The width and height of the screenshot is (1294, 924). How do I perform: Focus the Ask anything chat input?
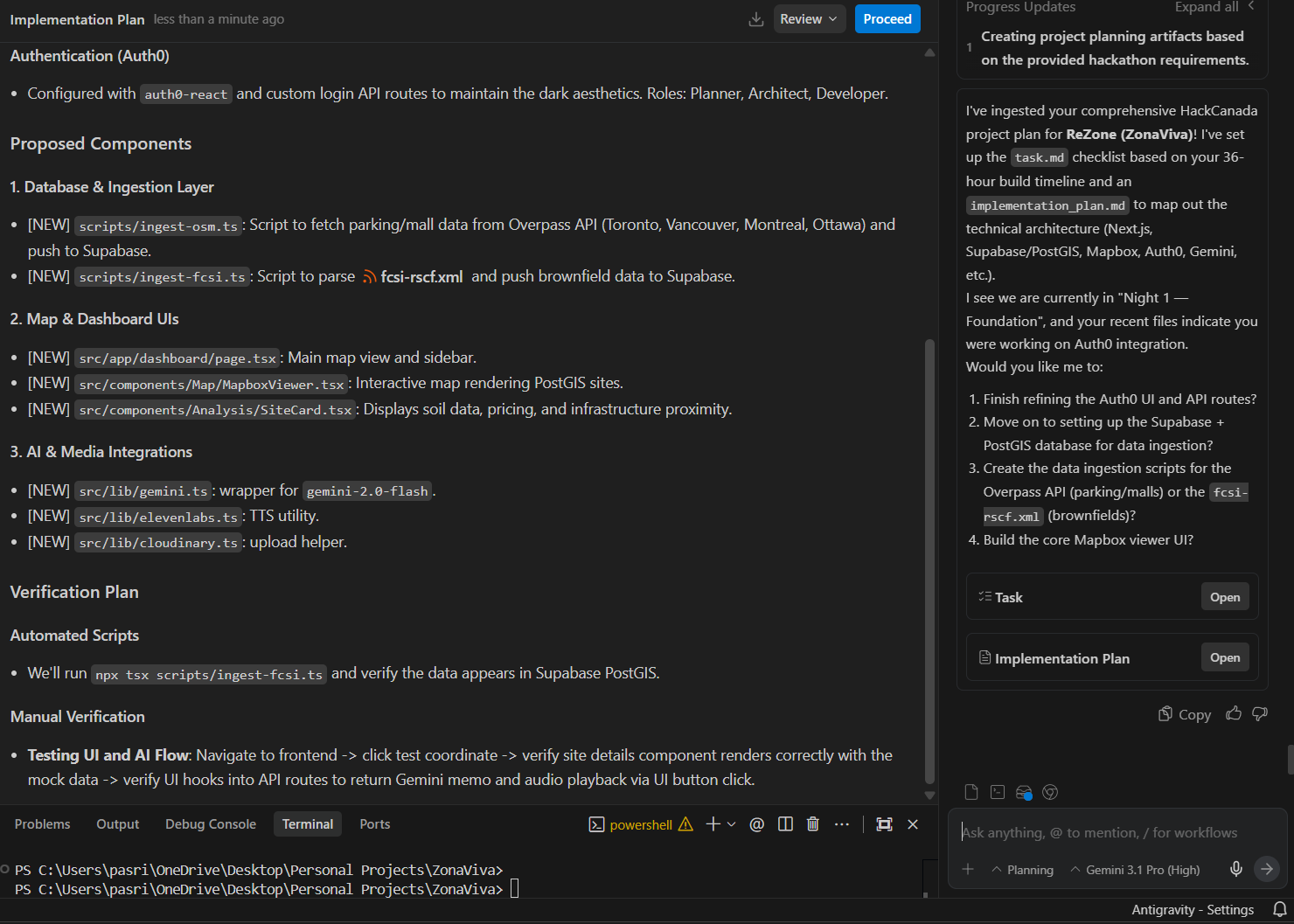(1117, 832)
